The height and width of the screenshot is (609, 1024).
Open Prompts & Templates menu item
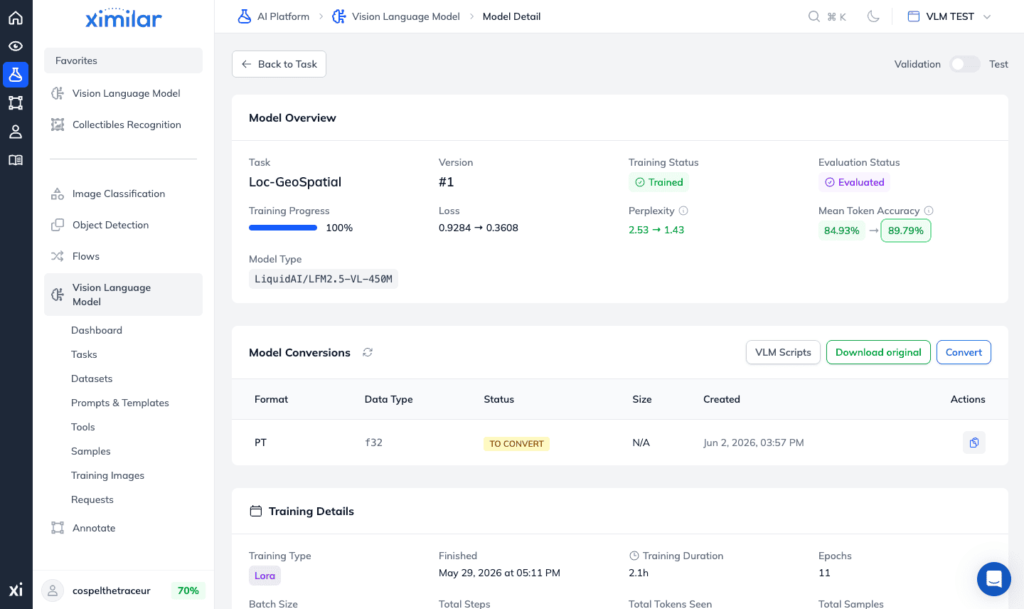click(120, 403)
